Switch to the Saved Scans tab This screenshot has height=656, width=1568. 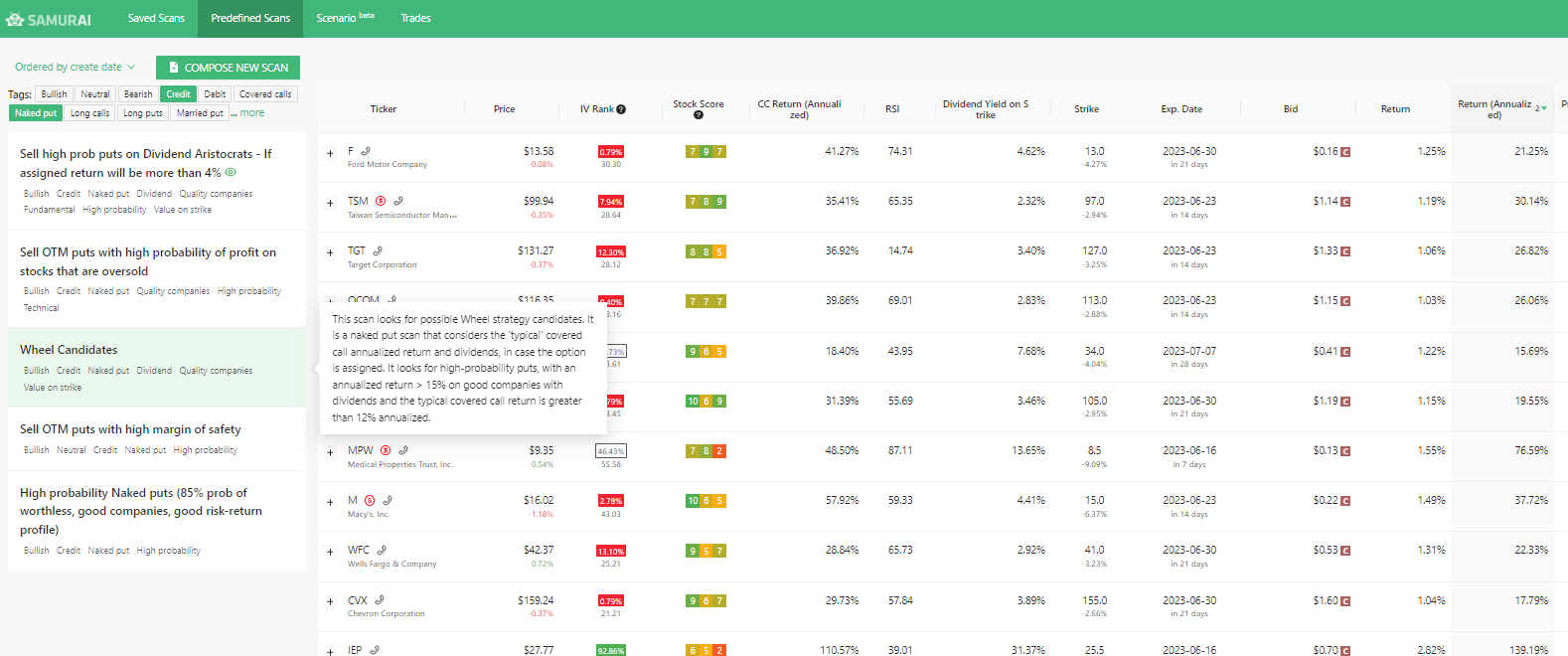(x=156, y=18)
